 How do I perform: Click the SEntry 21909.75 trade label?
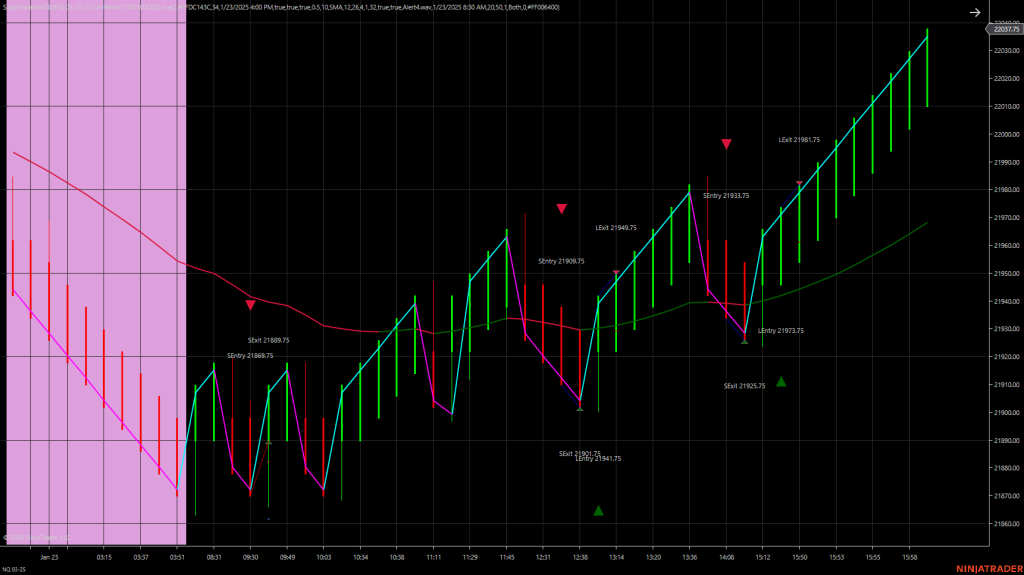click(561, 261)
